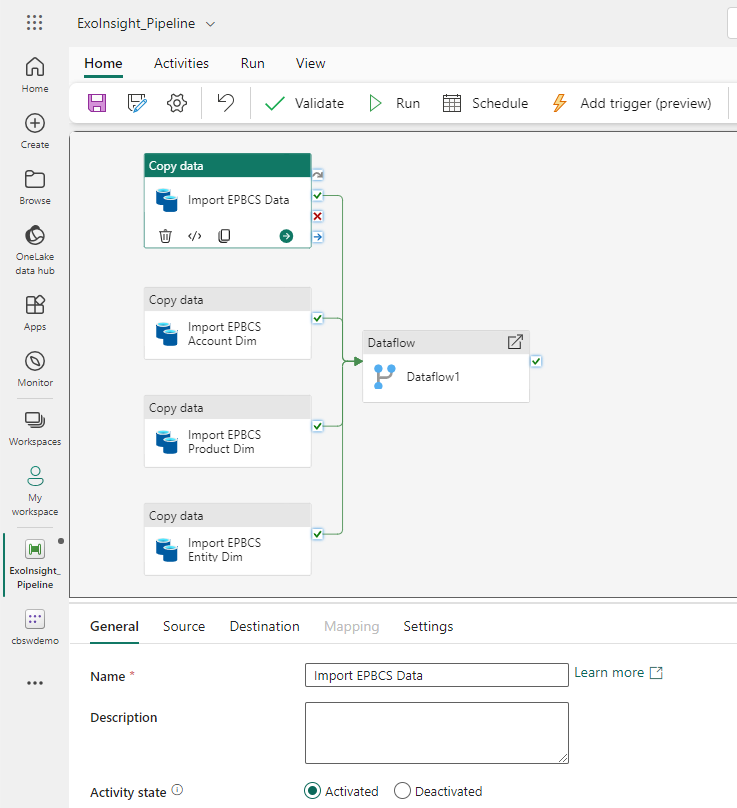Image resolution: width=737 pixels, height=808 pixels.
Task: Click the Undo arrow icon
Action: pos(226,103)
